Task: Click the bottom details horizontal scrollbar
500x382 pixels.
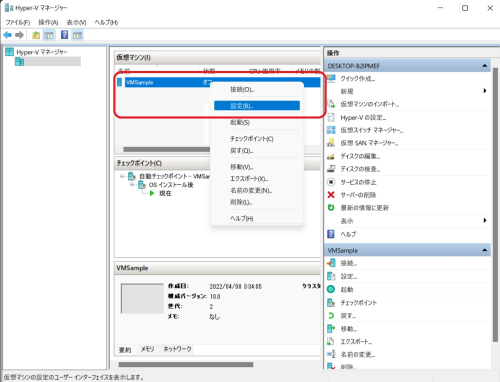Action: (x=186, y=364)
